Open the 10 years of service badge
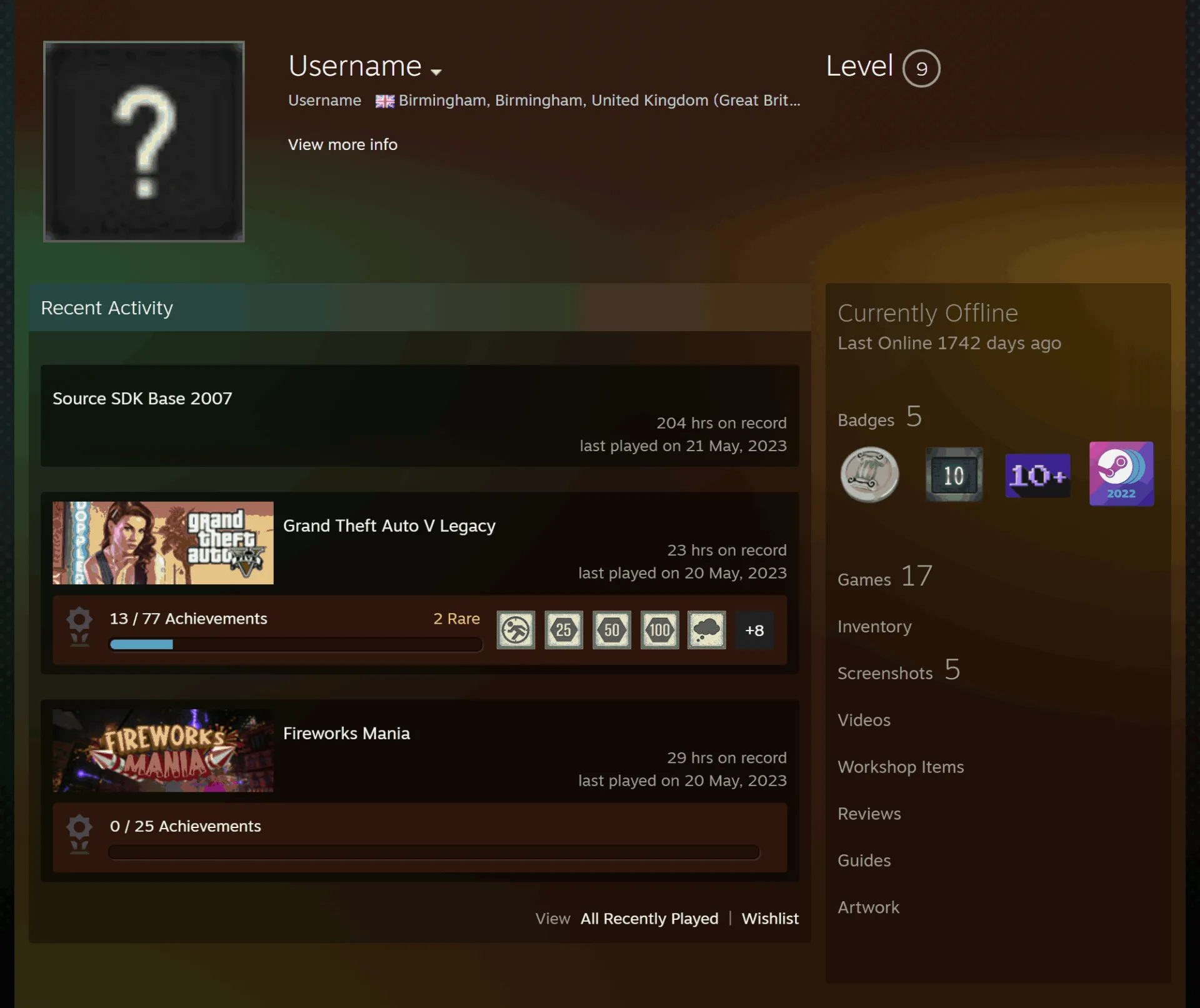 [x=954, y=474]
